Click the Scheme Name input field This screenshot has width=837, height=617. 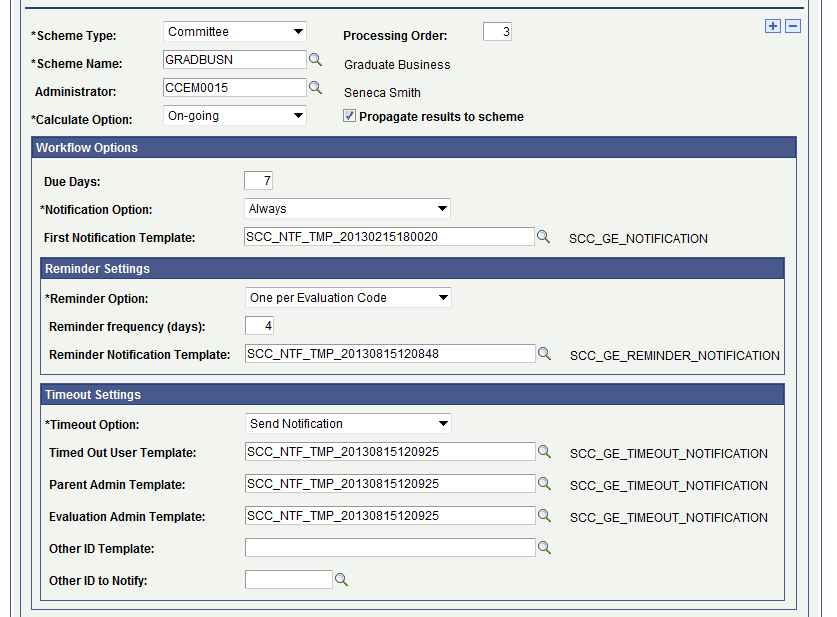coord(234,60)
